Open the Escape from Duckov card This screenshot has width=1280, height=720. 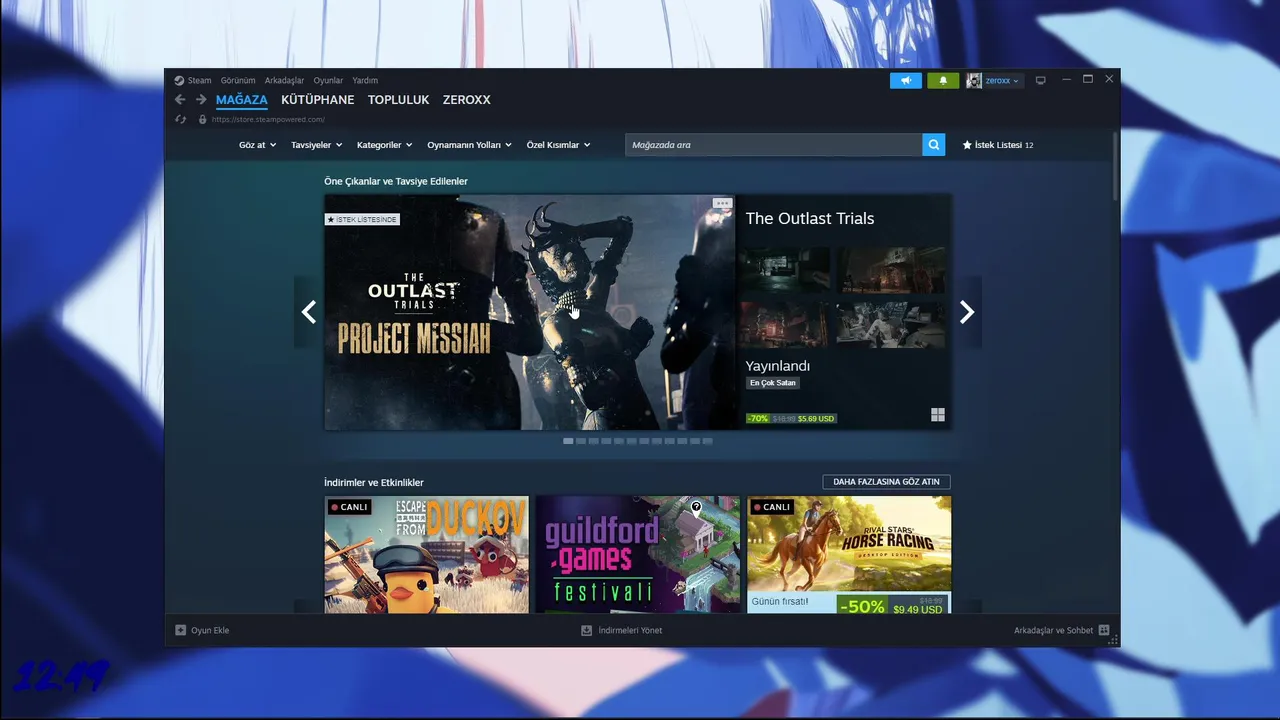click(x=427, y=555)
